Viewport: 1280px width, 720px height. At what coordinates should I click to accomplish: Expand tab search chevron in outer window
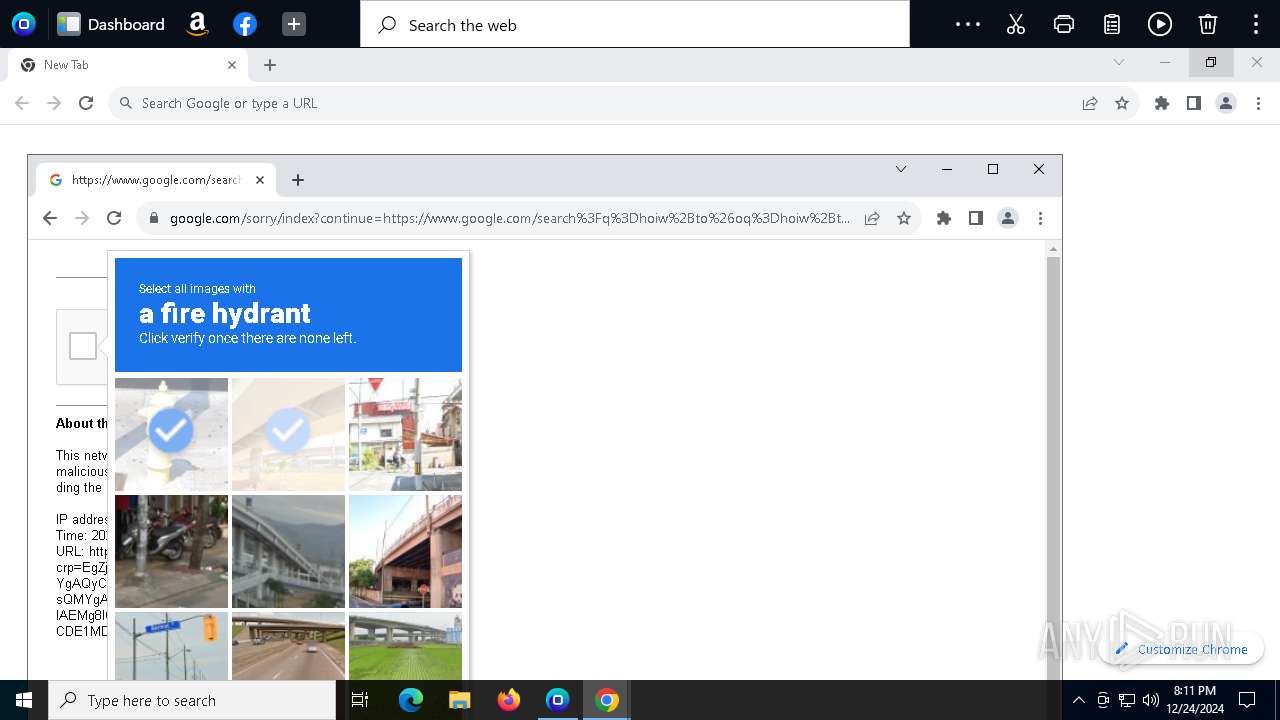coord(1119,62)
